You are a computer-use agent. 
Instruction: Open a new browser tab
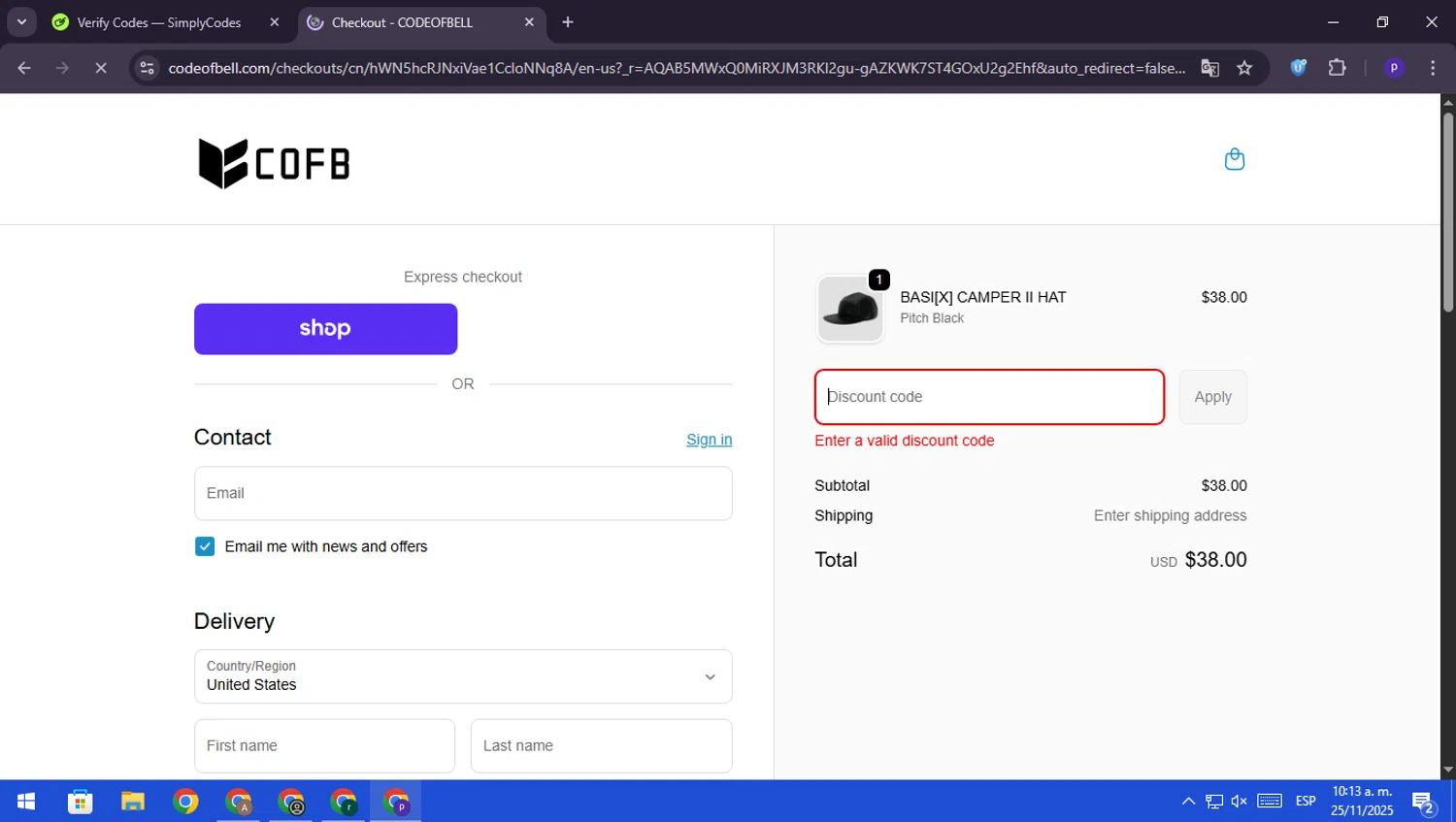568,22
